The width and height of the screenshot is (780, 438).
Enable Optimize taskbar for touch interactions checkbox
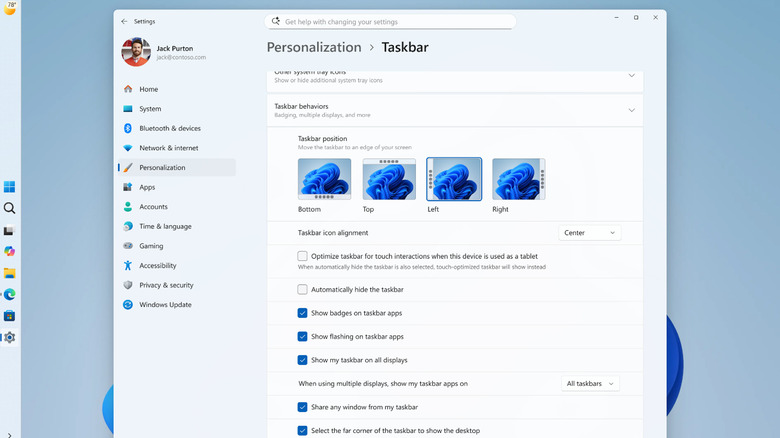point(302,256)
